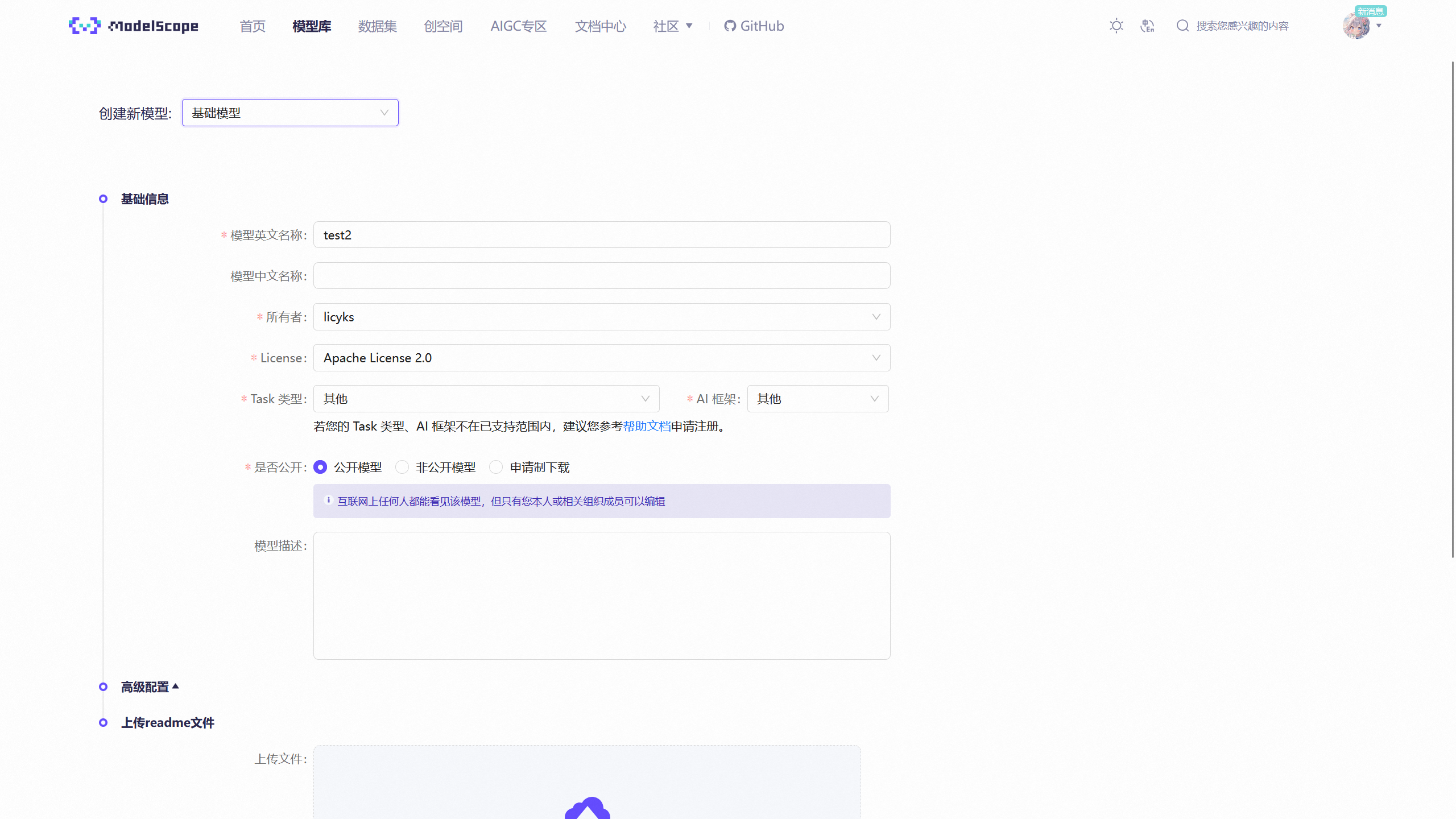1456x819 pixels.
Task: Select the 非公开模型 radio option
Action: point(402,467)
